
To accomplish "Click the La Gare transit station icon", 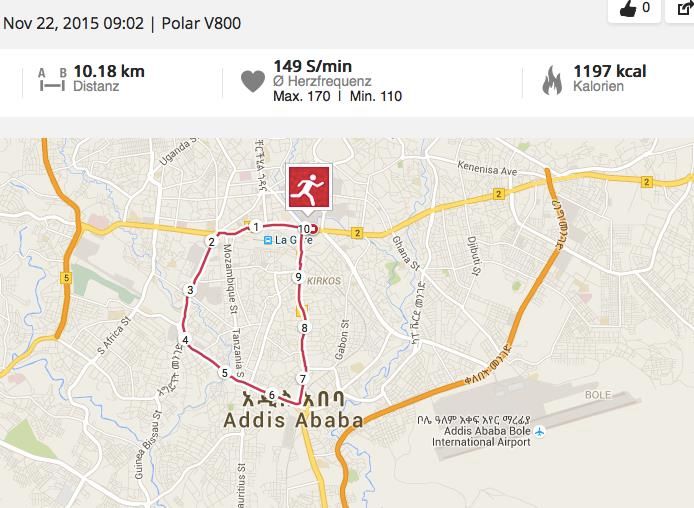I will (x=268, y=240).
